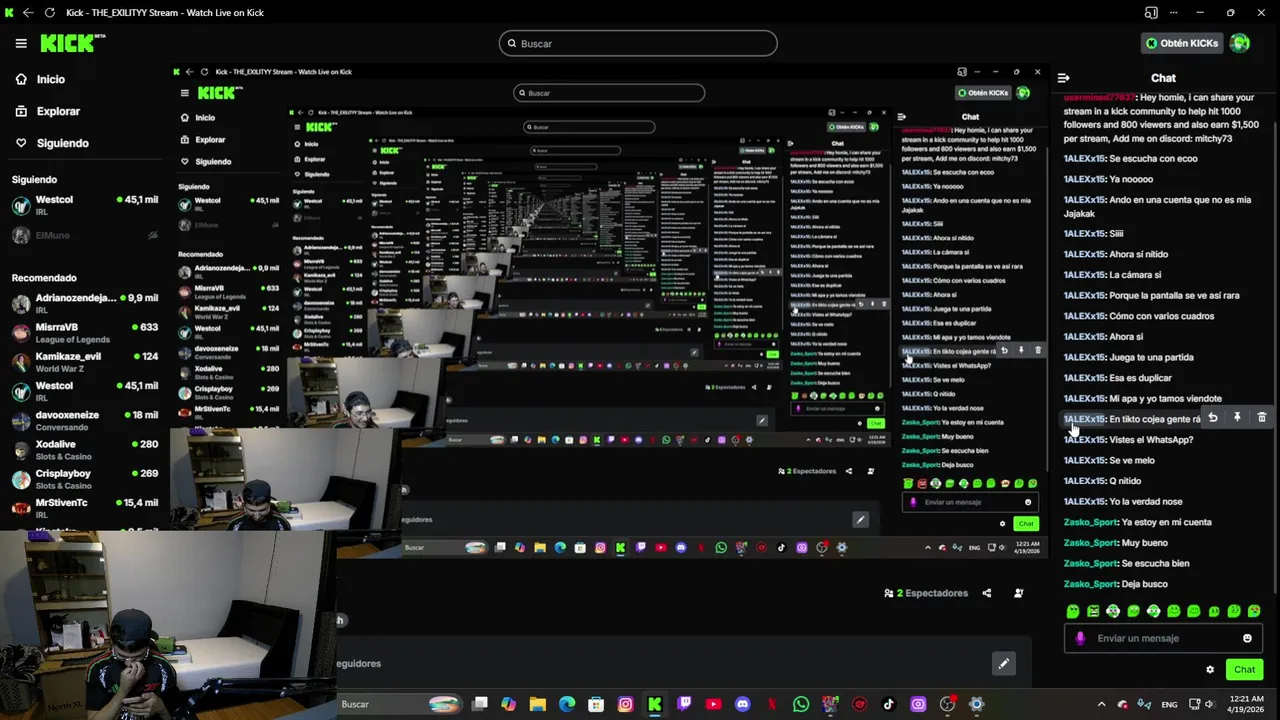Click the user in 'Deja busco'
Viewport: 1280px width, 720px height.
[1090, 584]
